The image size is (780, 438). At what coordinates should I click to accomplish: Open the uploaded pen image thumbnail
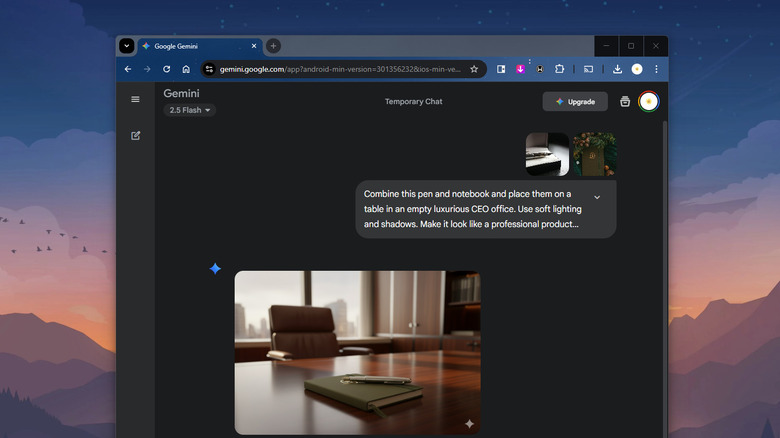(547, 154)
